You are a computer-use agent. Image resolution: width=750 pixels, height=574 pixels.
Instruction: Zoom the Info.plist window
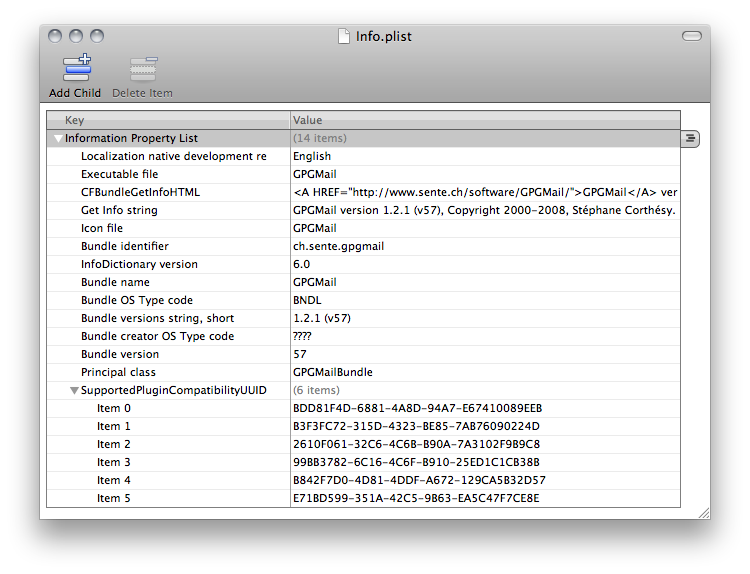click(x=97, y=36)
